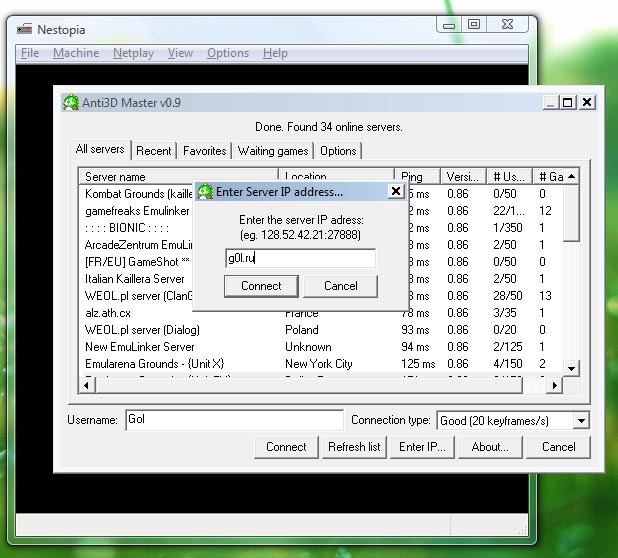Click the Refresh list button

coord(354,447)
